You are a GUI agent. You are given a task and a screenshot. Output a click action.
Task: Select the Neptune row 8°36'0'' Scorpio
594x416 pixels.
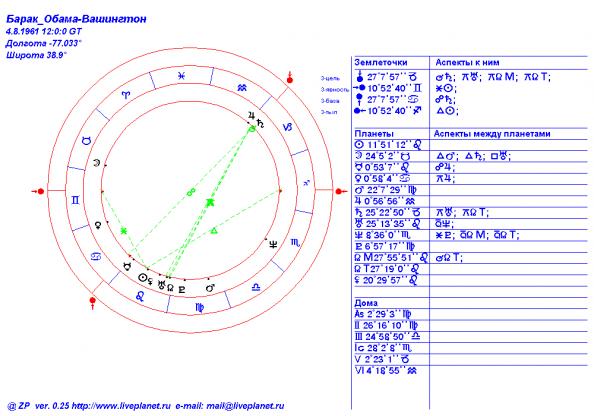coord(383,235)
